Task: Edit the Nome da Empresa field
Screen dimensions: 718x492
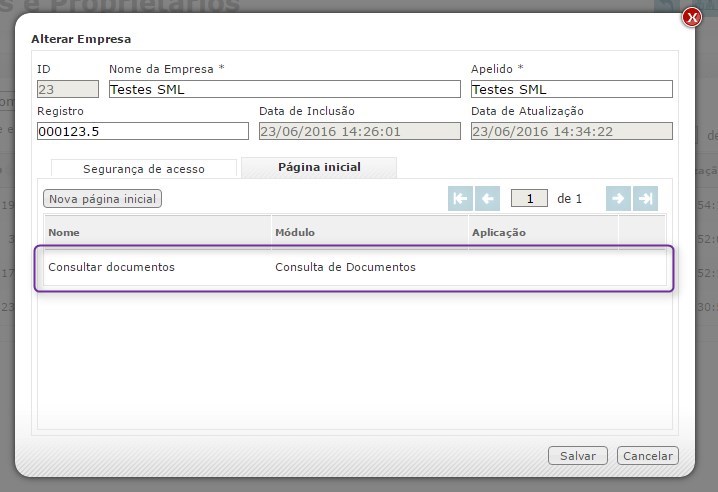Action: [x=284, y=89]
